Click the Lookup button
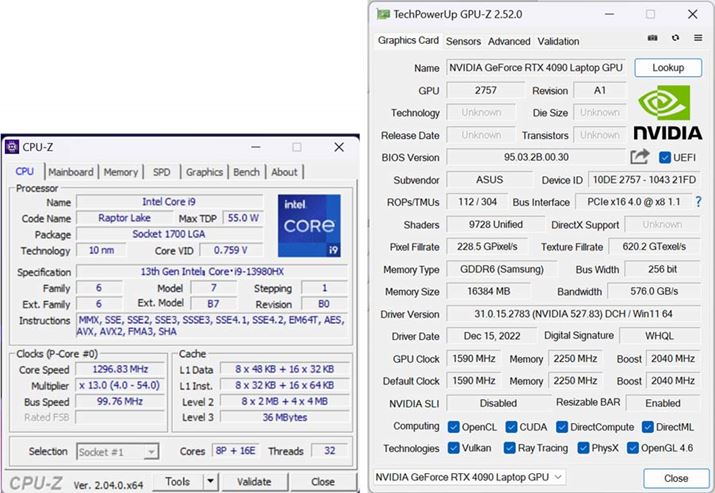This screenshot has height=493, width=715. coord(668,67)
